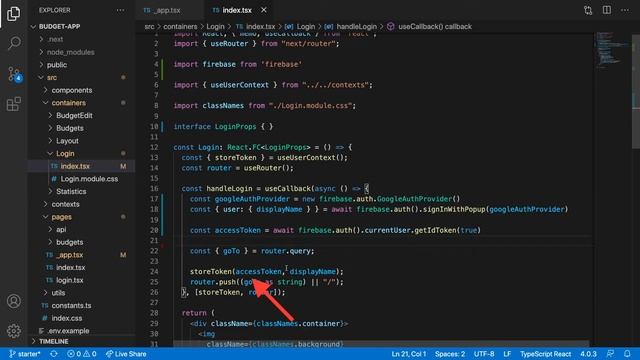Expand the Budgets folder
Screen dimensions: 640x360
[82, 128]
